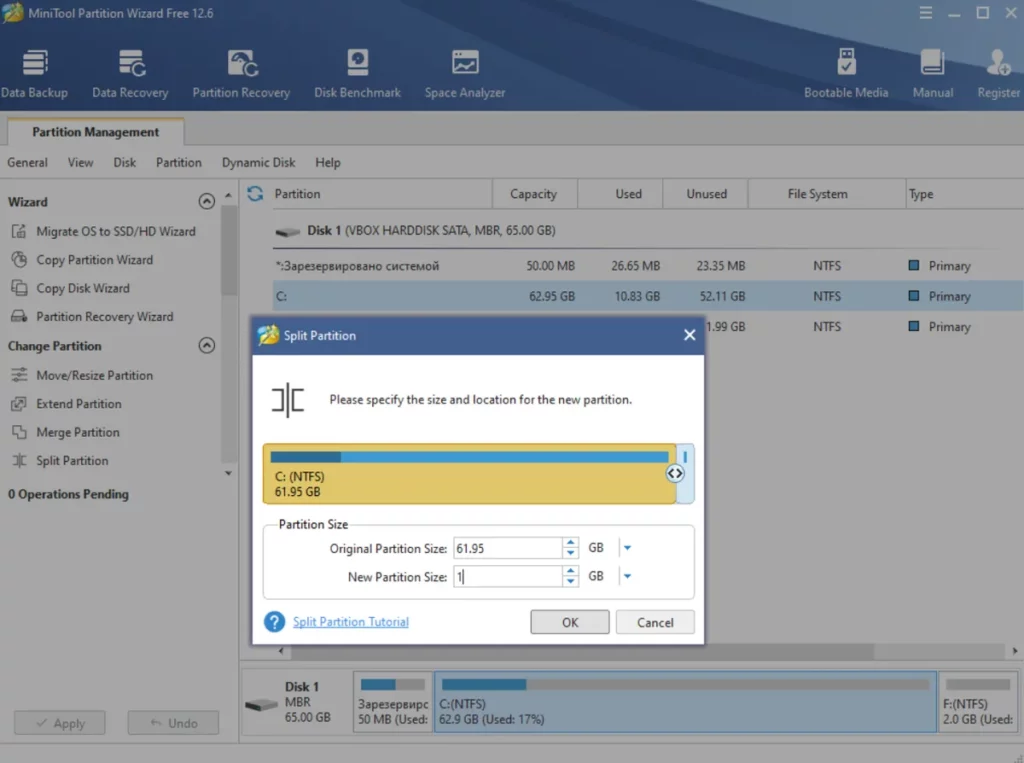Open the Split Partition Tutorial link

click(350, 622)
